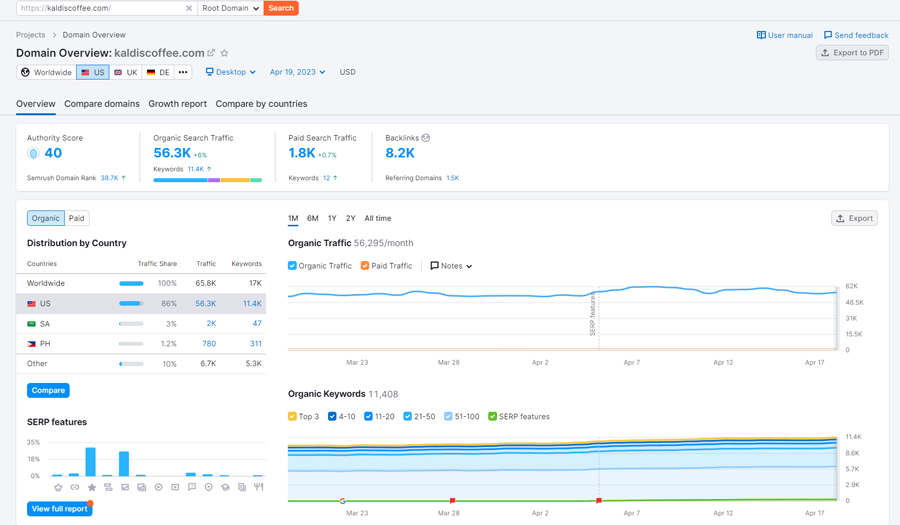This screenshot has width=900, height=525.
Task: Select the DE database
Action: [x=158, y=72]
